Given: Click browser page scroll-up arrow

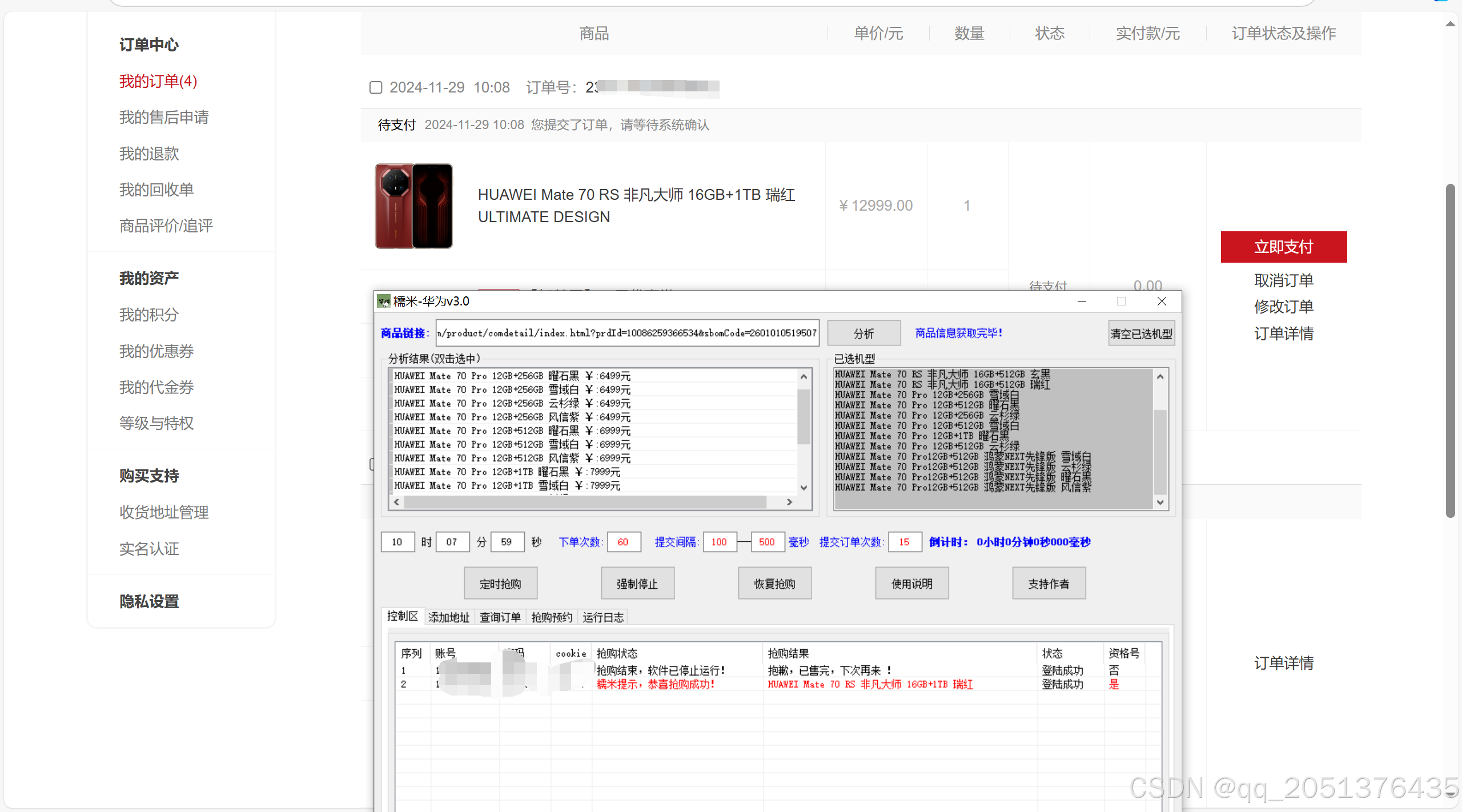Looking at the screenshot, I should (x=1450, y=24).
